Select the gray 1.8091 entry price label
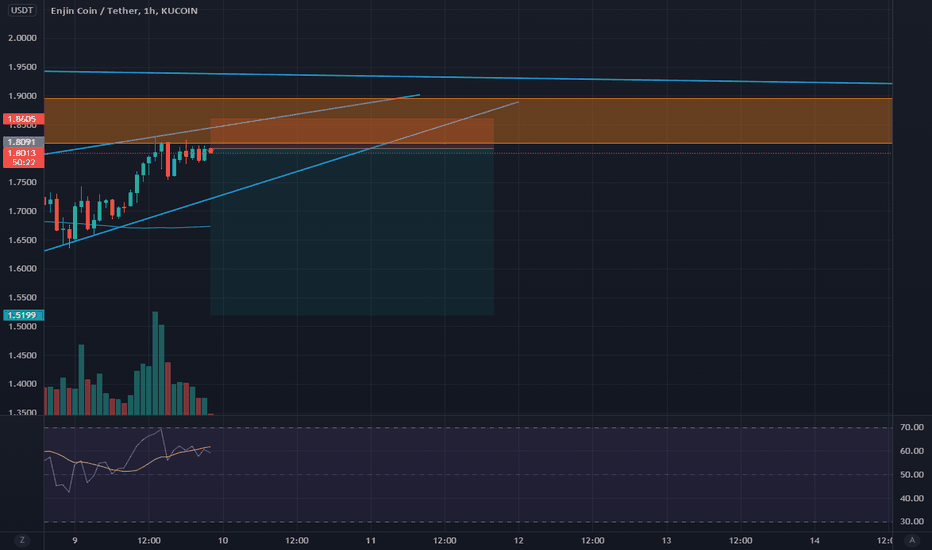The width and height of the screenshot is (932, 550). point(23,142)
